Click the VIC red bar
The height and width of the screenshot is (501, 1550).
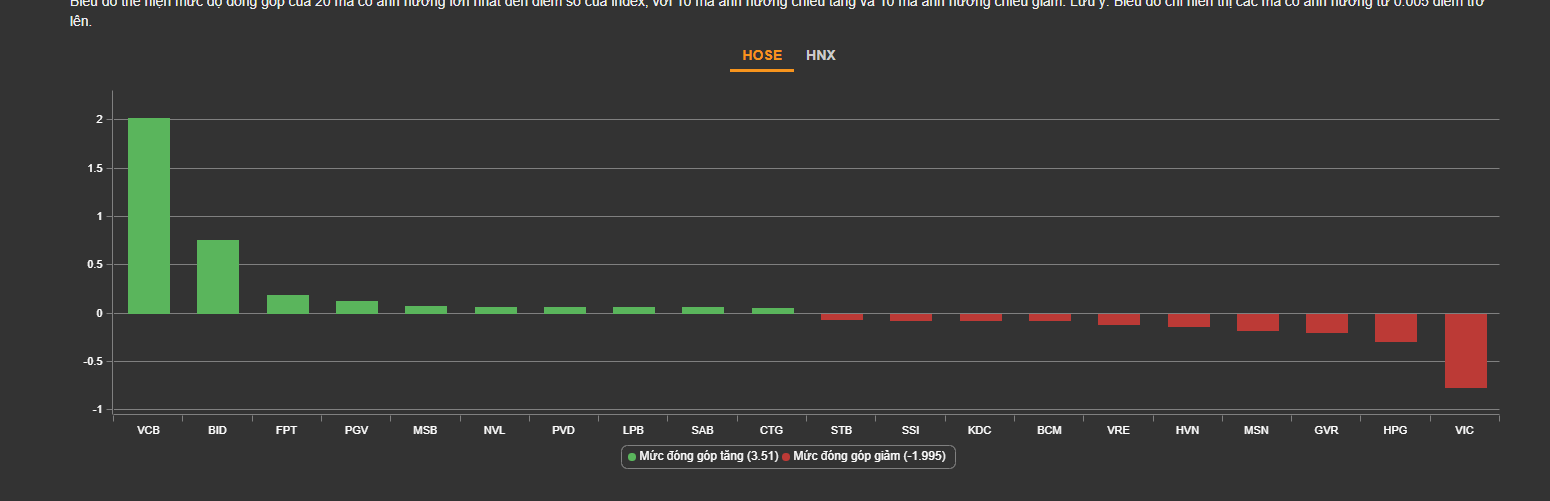pos(1465,350)
